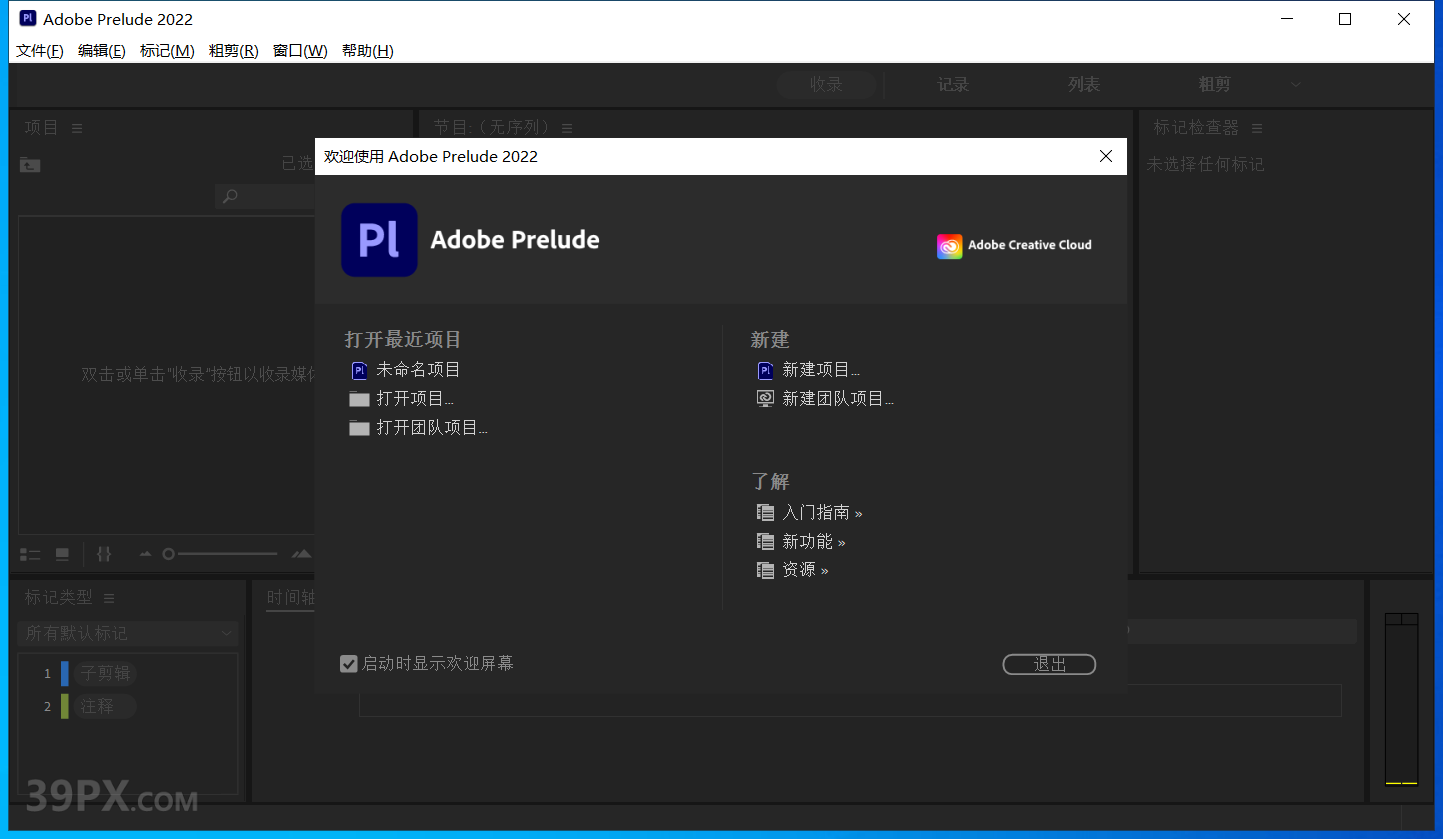
Task: Click the thumbnail zoom slider in 项目 panel
Action: click(221, 554)
